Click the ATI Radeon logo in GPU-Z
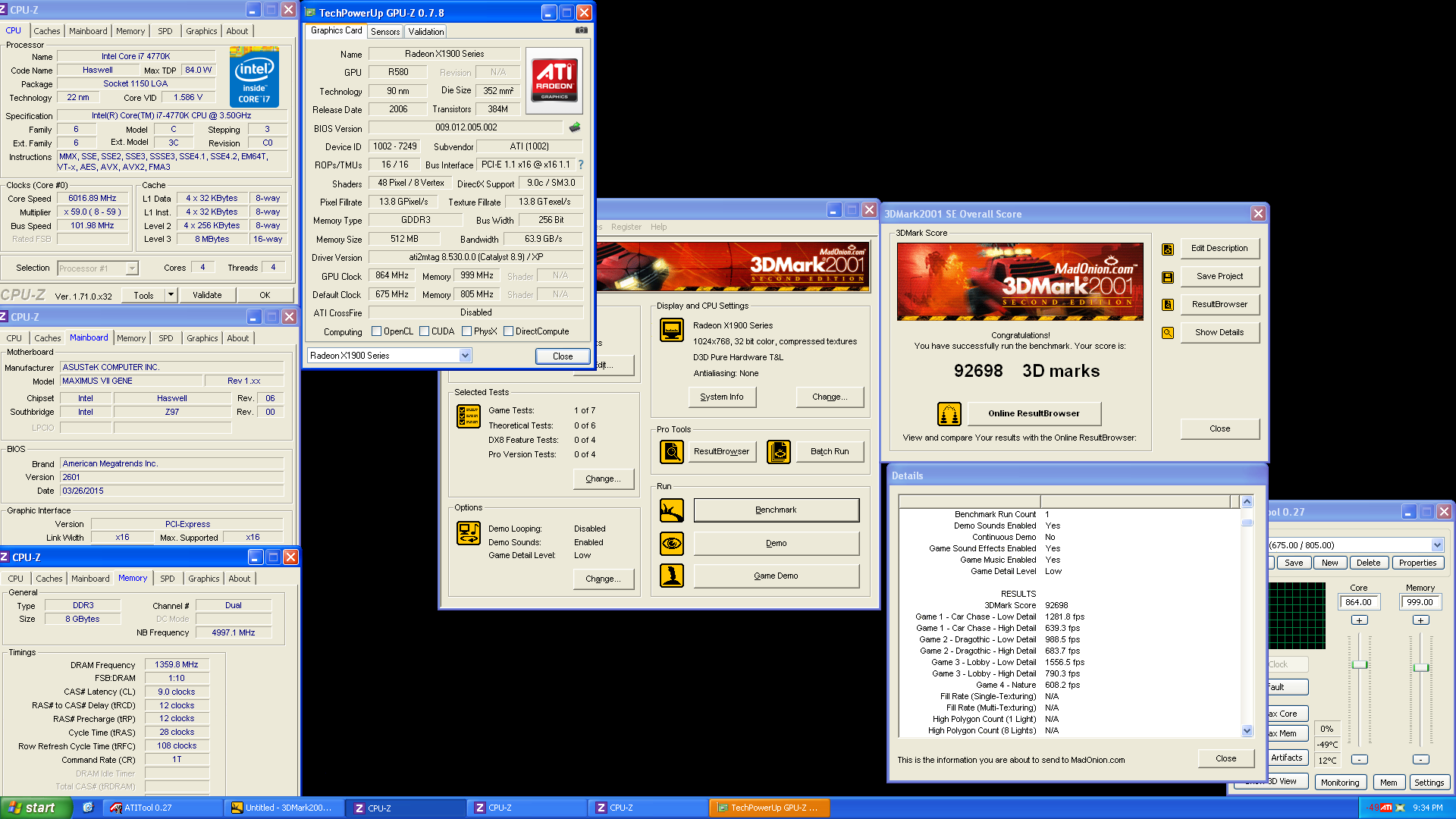This screenshot has height=819, width=1456. coord(554,80)
